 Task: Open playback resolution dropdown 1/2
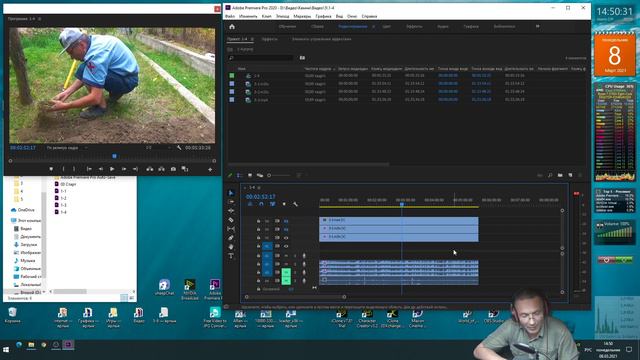(x=158, y=148)
